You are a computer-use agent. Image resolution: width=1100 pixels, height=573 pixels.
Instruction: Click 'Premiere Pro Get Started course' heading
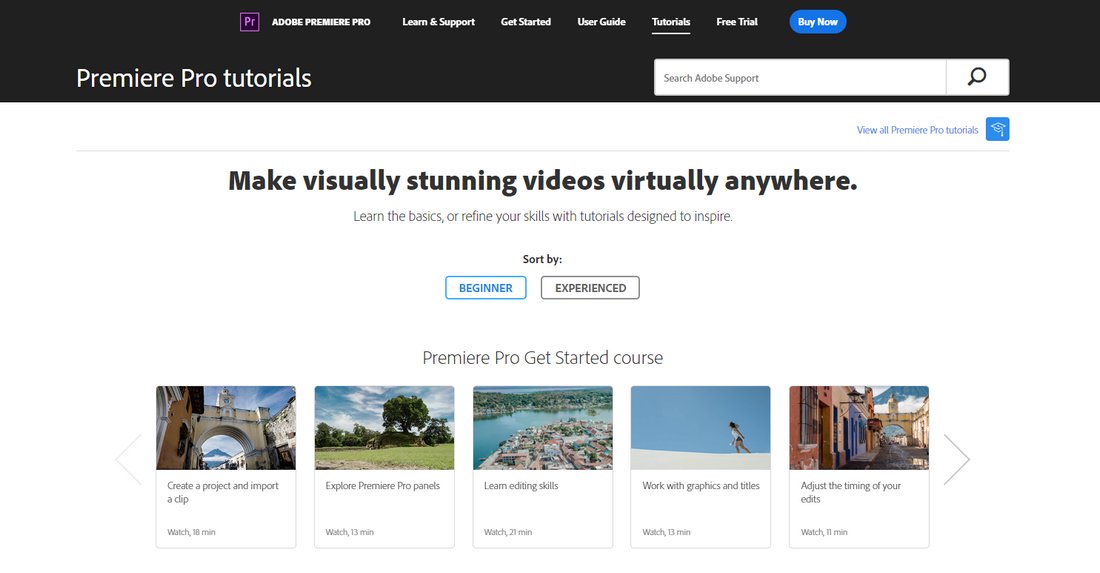pyautogui.click(x=542, y=358)
